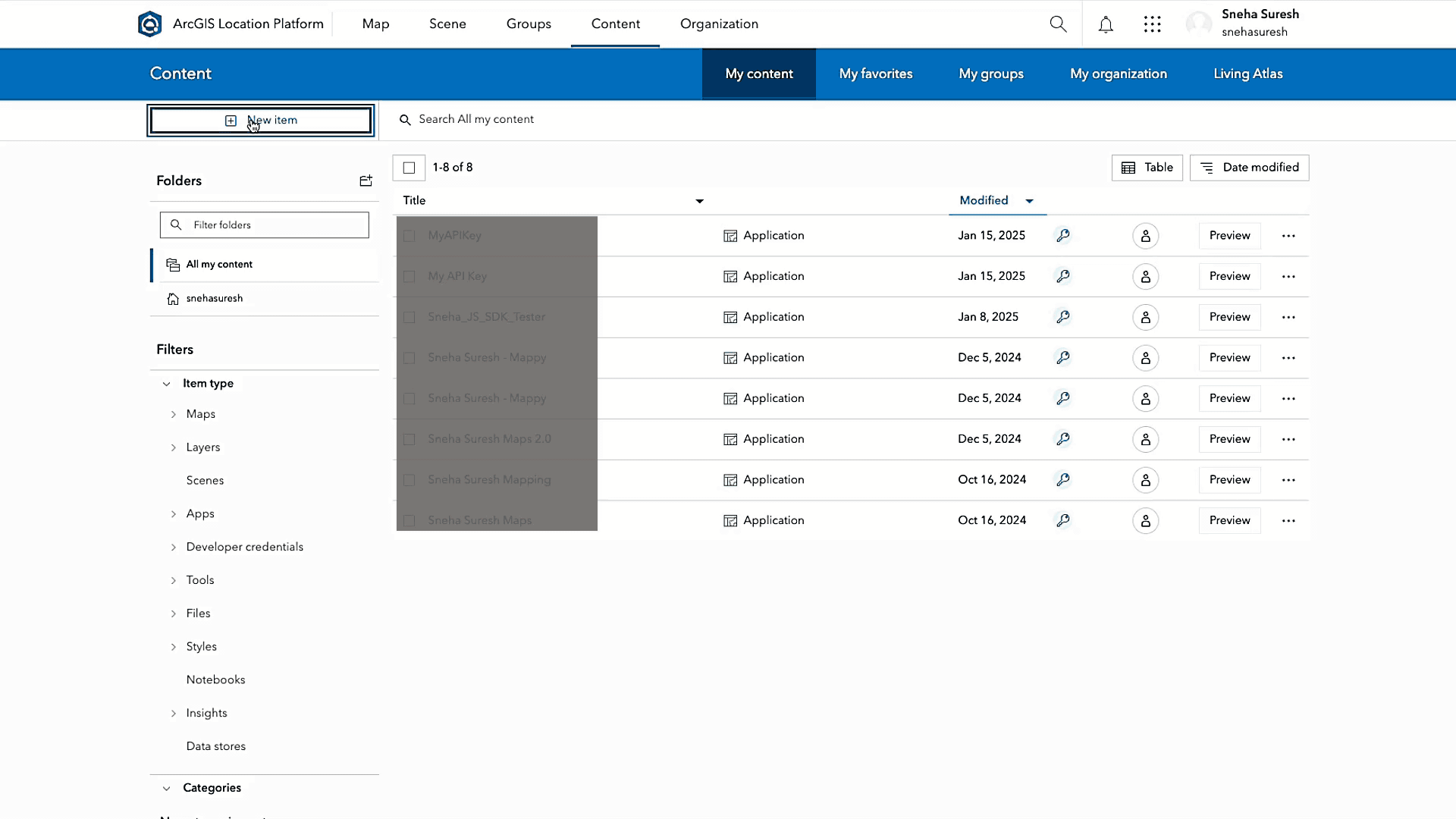1456x819 pixels.
Task: Open sharing via person icon on Sneha Suresh Maps row
Action: [x=1145, y=520]
